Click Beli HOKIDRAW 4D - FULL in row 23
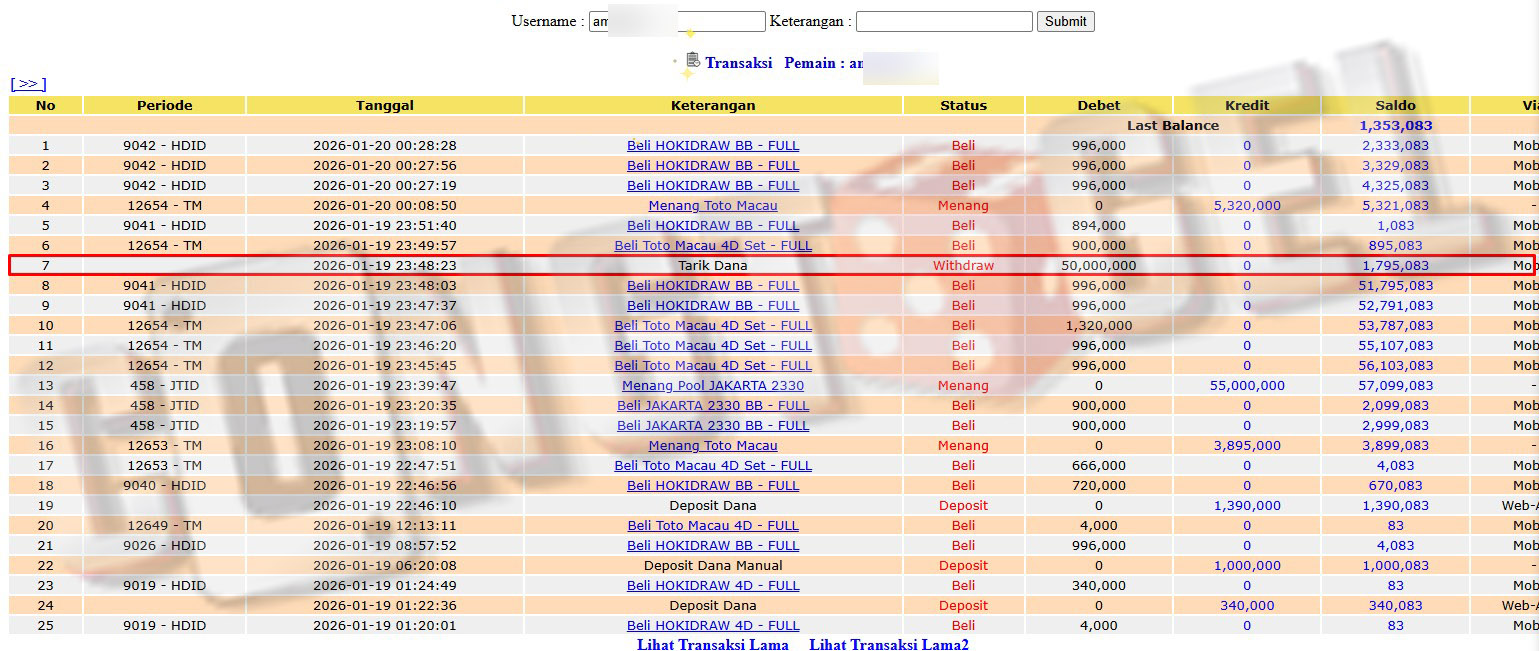Screen dimensions: 1539x651 pyautogui.click(x=712, y=585)
